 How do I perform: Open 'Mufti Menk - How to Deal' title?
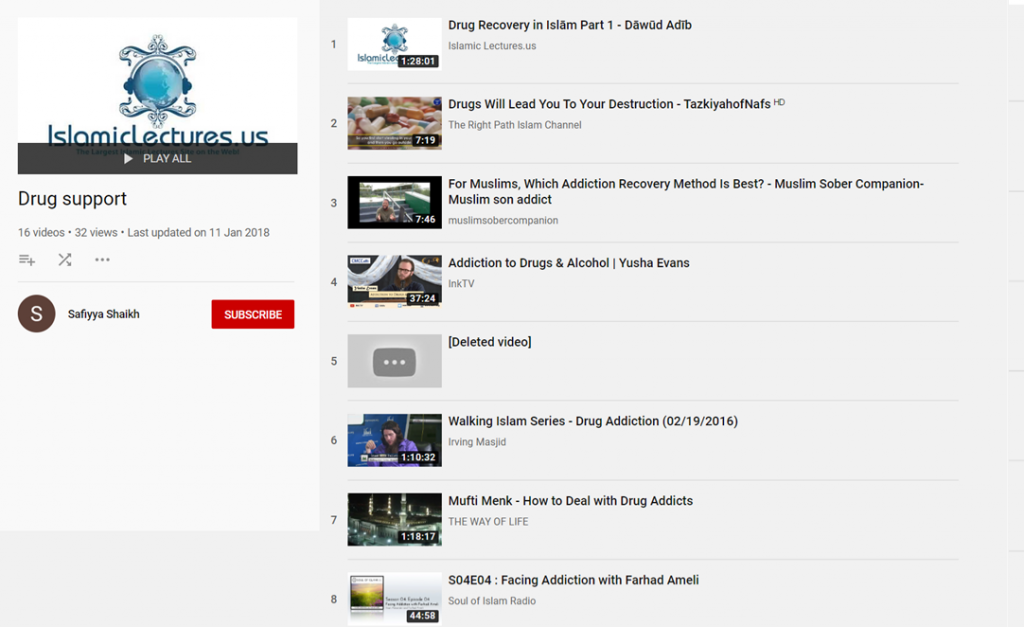(x=571, y=501)
